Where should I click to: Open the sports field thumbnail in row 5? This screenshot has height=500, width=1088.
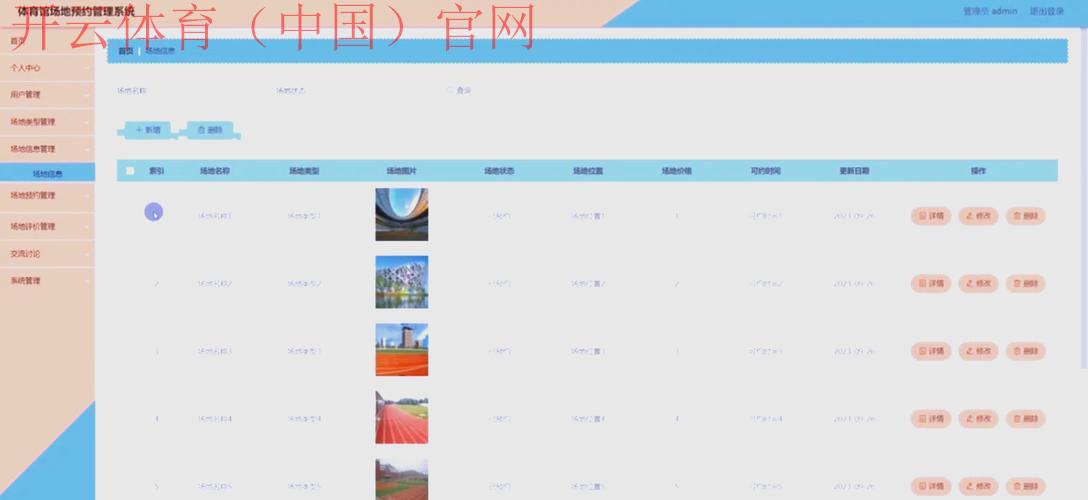[x=402, y=479]
